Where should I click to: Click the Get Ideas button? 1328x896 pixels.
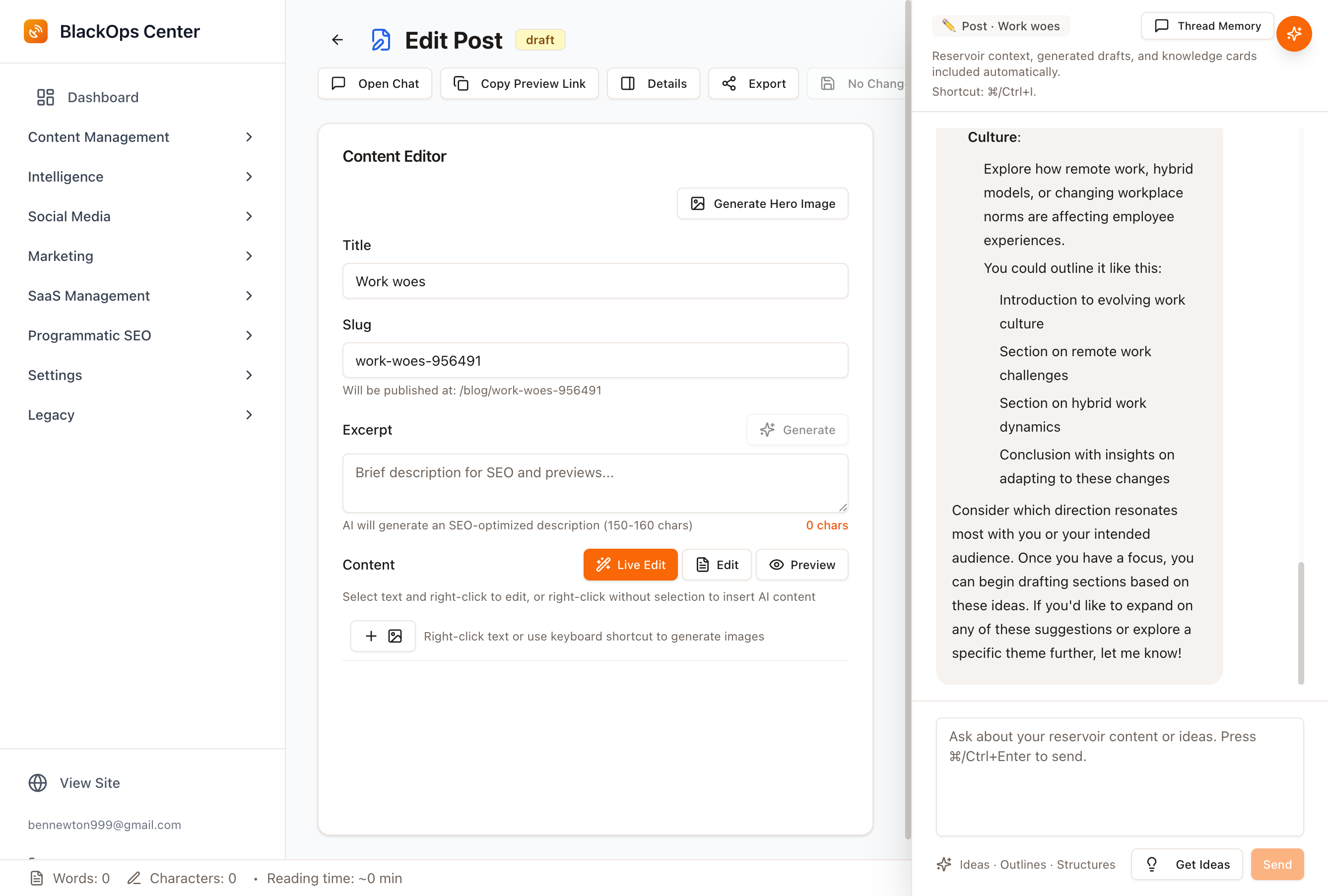[1187, 864]
